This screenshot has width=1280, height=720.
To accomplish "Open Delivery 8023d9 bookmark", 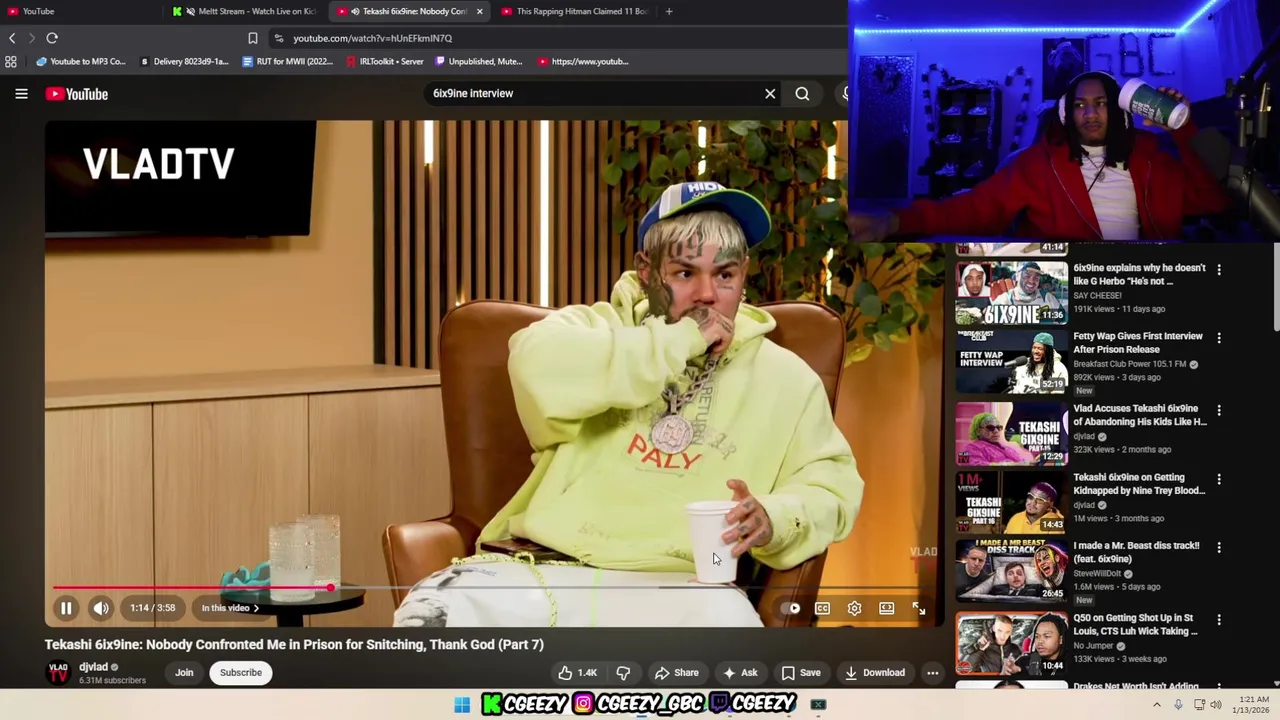I will coord(184,61).
